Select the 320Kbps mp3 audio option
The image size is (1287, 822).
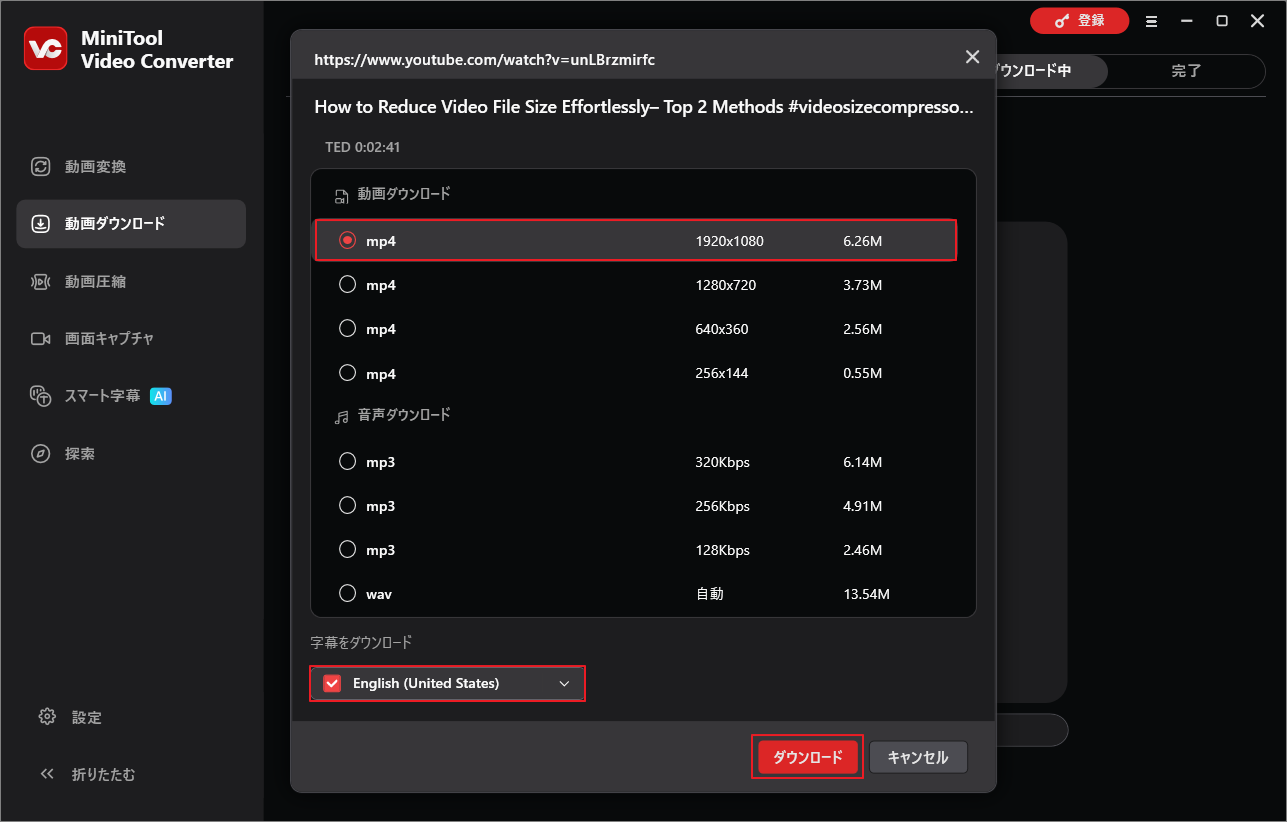pos(347,461)
